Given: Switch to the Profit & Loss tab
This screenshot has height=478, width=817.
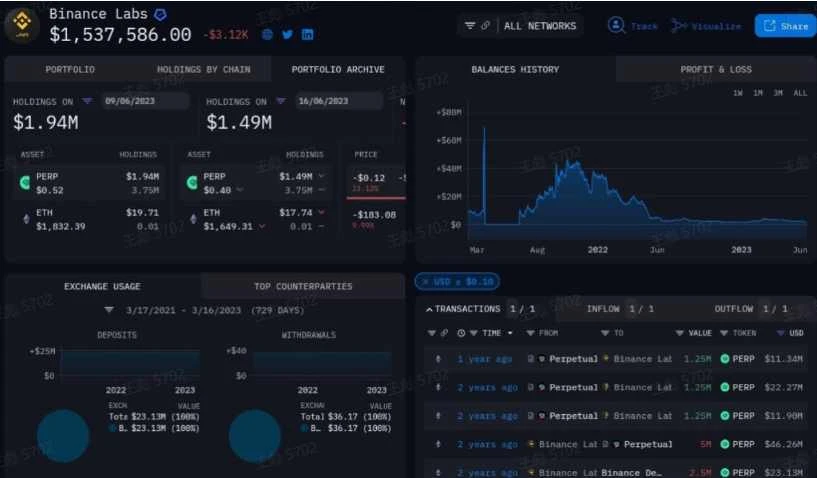Looking at the screenshot, I should click(x=716, y=69).
